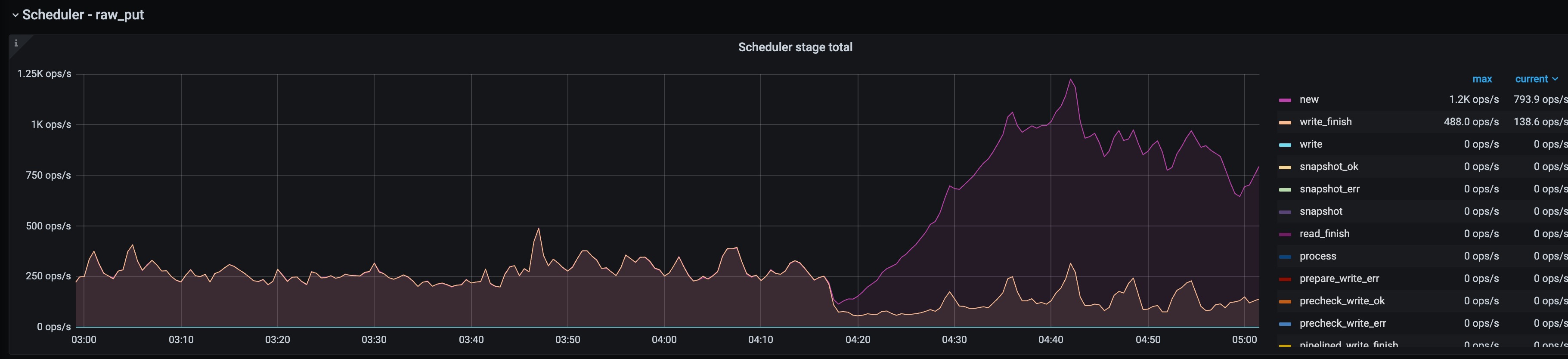Pick the read_finish series color swatch
Image resolution: width=1568 pixels, height=359 pixels.
coord(1285,234)
